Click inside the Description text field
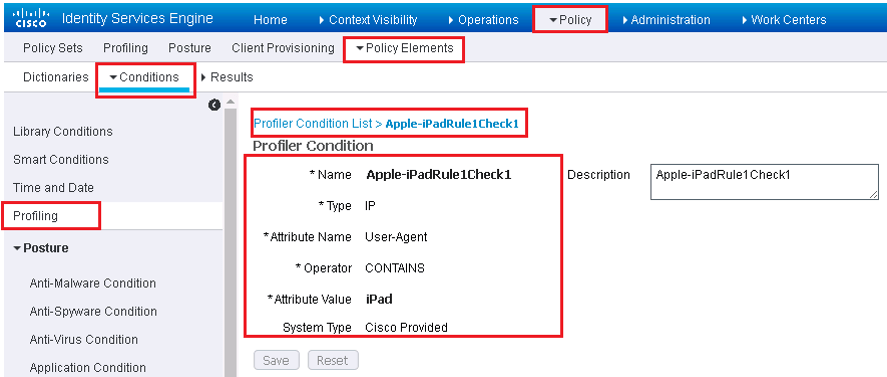 coord(765,182)
